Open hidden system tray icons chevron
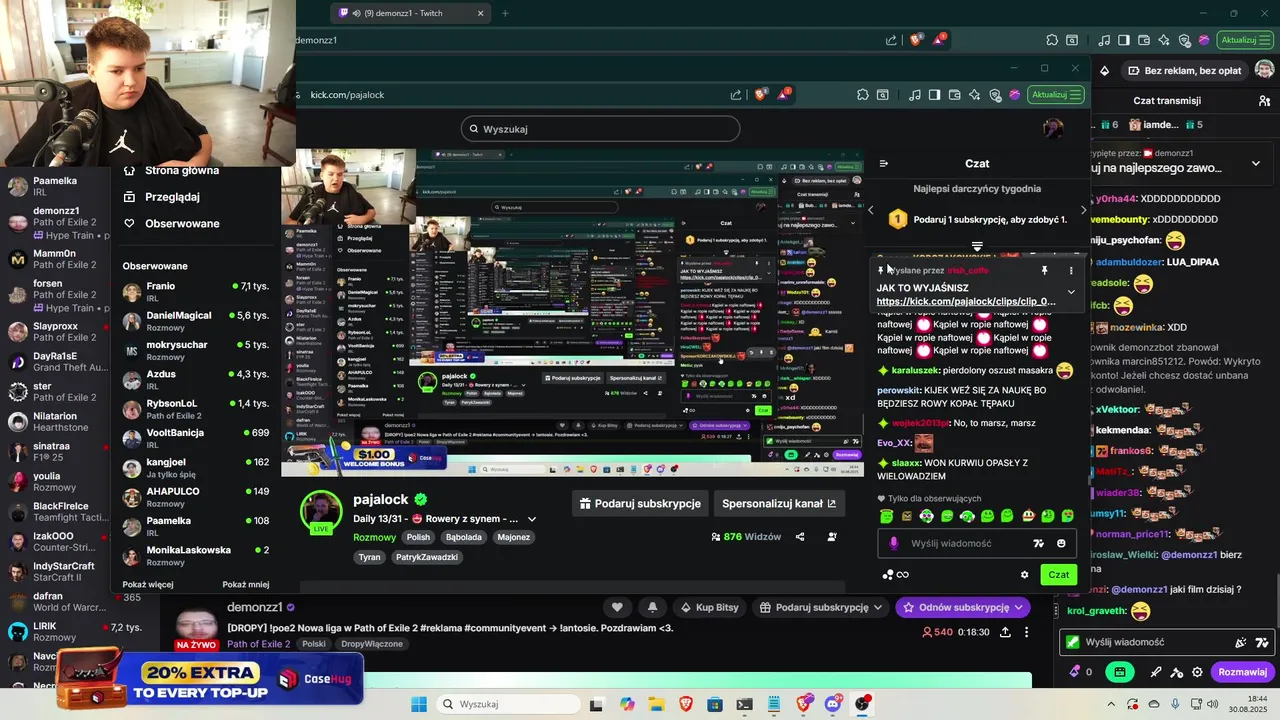Image resolution: width=1280 pixels, height=720 pixels. [1111, 704]
